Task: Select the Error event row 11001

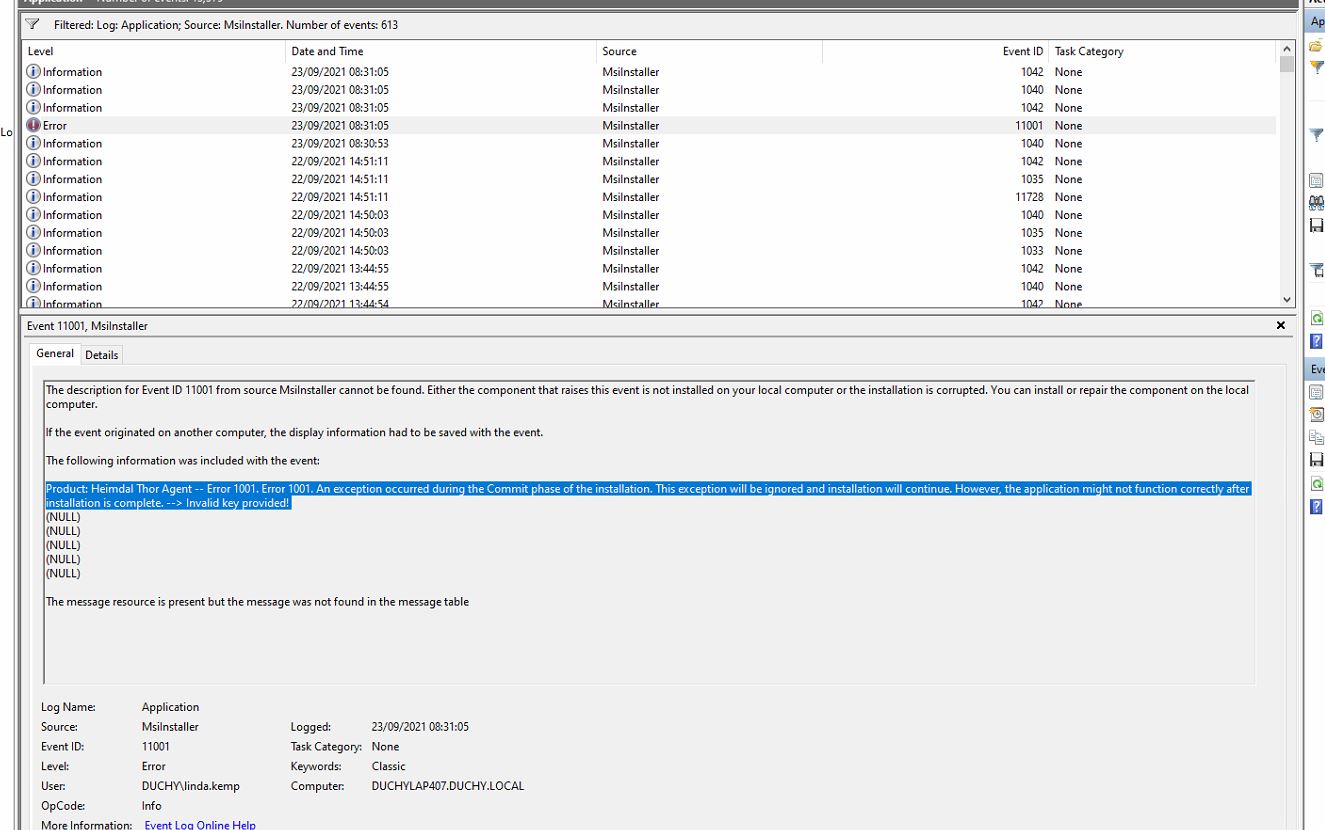Action: [649, 125]
